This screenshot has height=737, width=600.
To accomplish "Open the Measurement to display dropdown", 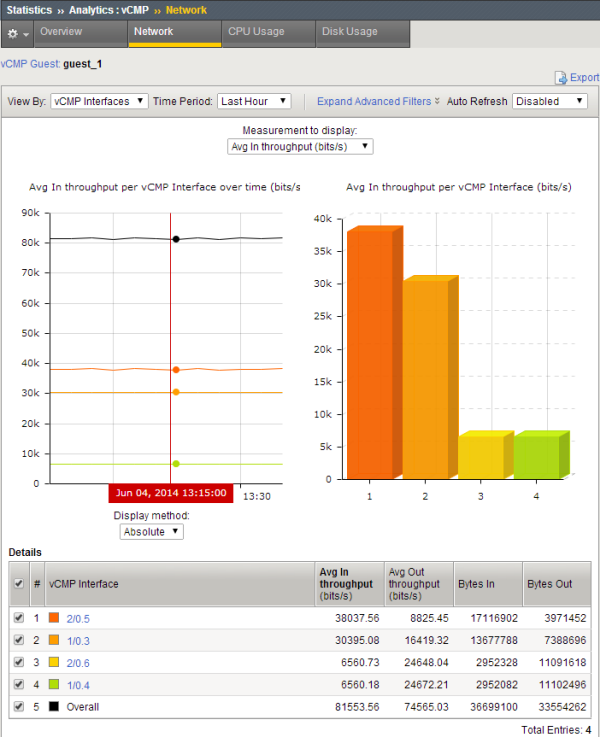I will pos(300,147).
